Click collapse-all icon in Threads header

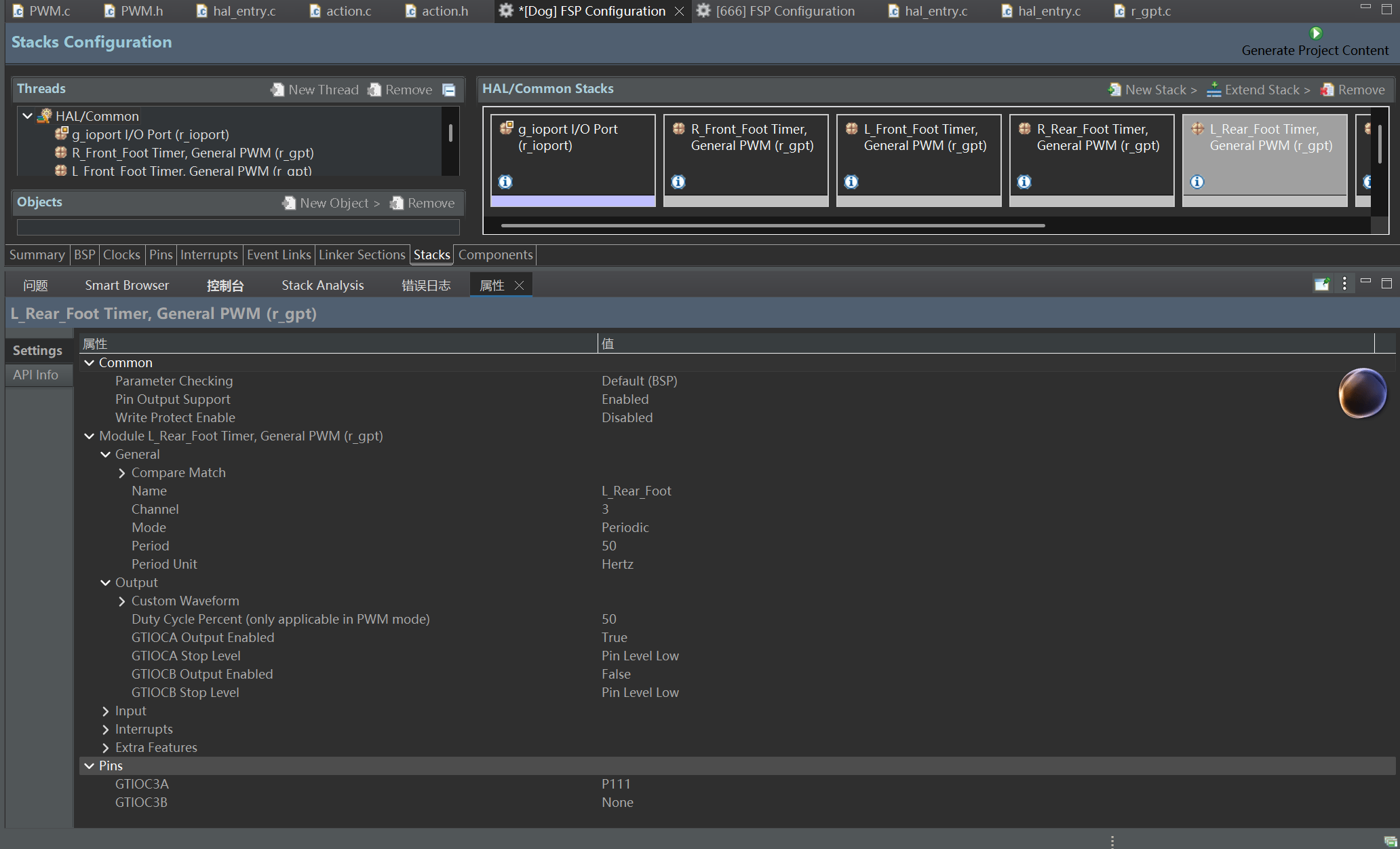(x=449, y=90)
